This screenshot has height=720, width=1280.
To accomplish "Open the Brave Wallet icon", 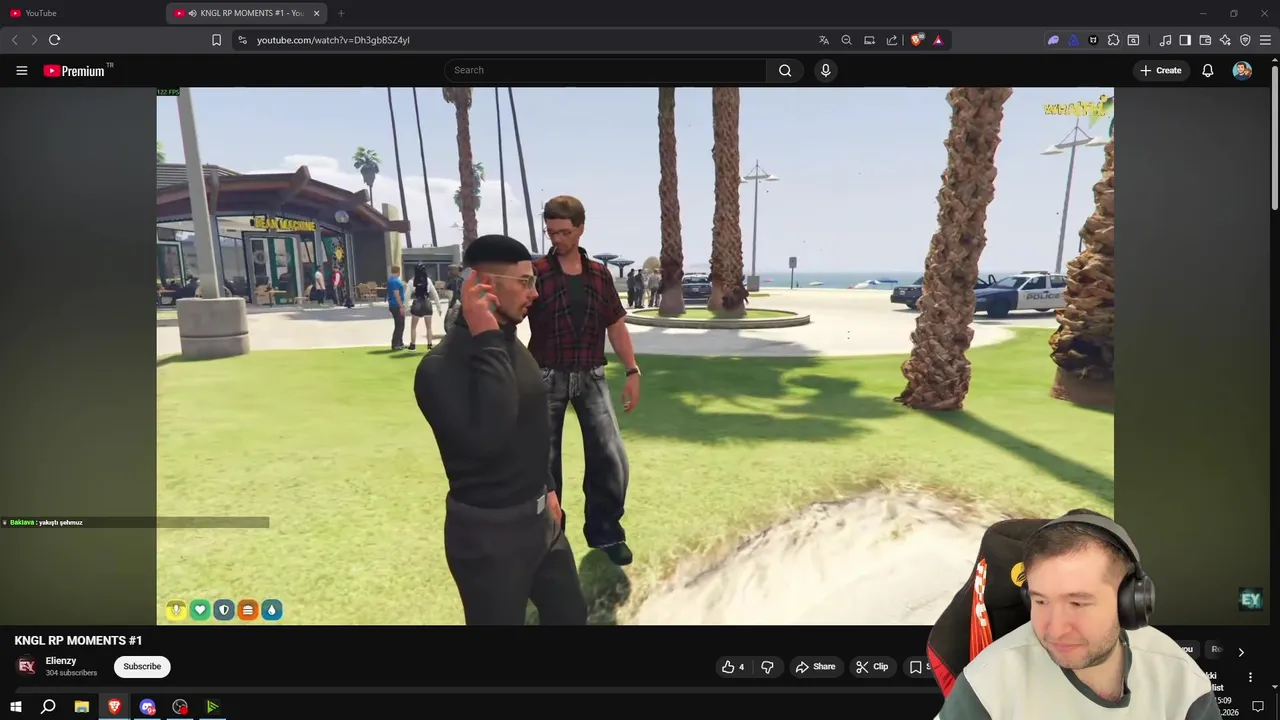I will tap(1205, 40).
